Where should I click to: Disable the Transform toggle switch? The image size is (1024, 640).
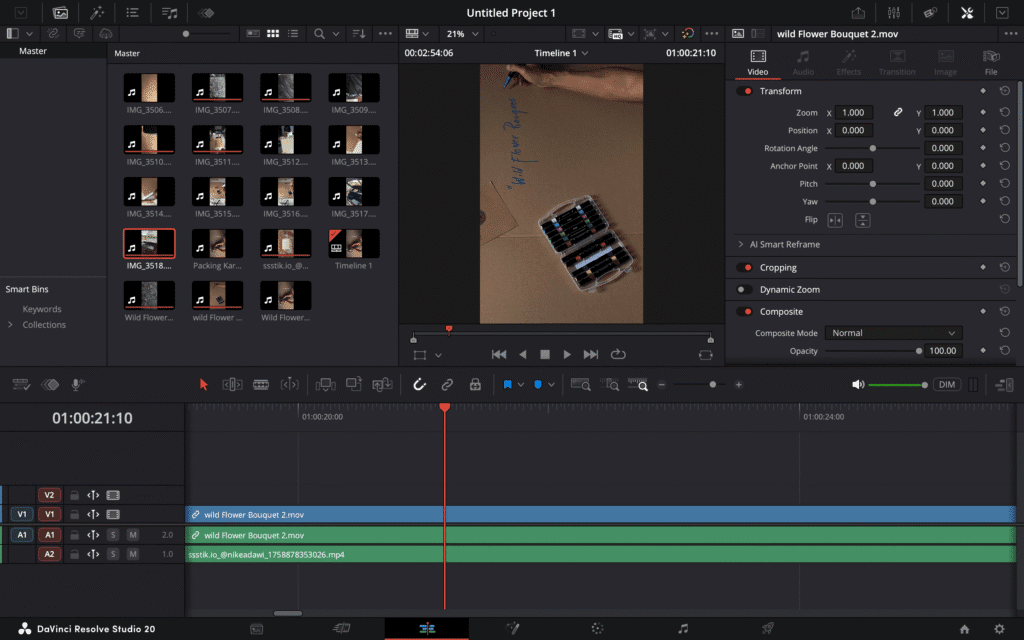point(744,91)
